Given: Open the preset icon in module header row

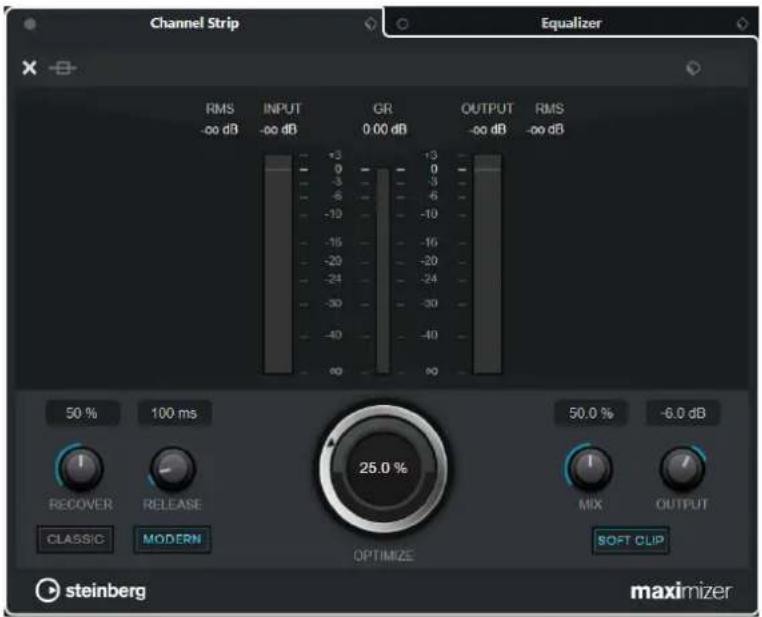Looking at the screenshot, I should [x=693, y=68].
